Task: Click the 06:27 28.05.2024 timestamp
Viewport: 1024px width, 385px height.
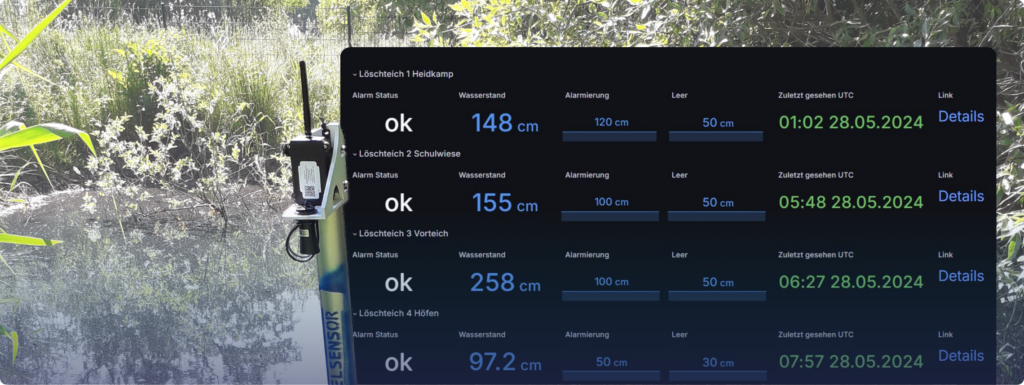Action: click(x=851, y=282)
